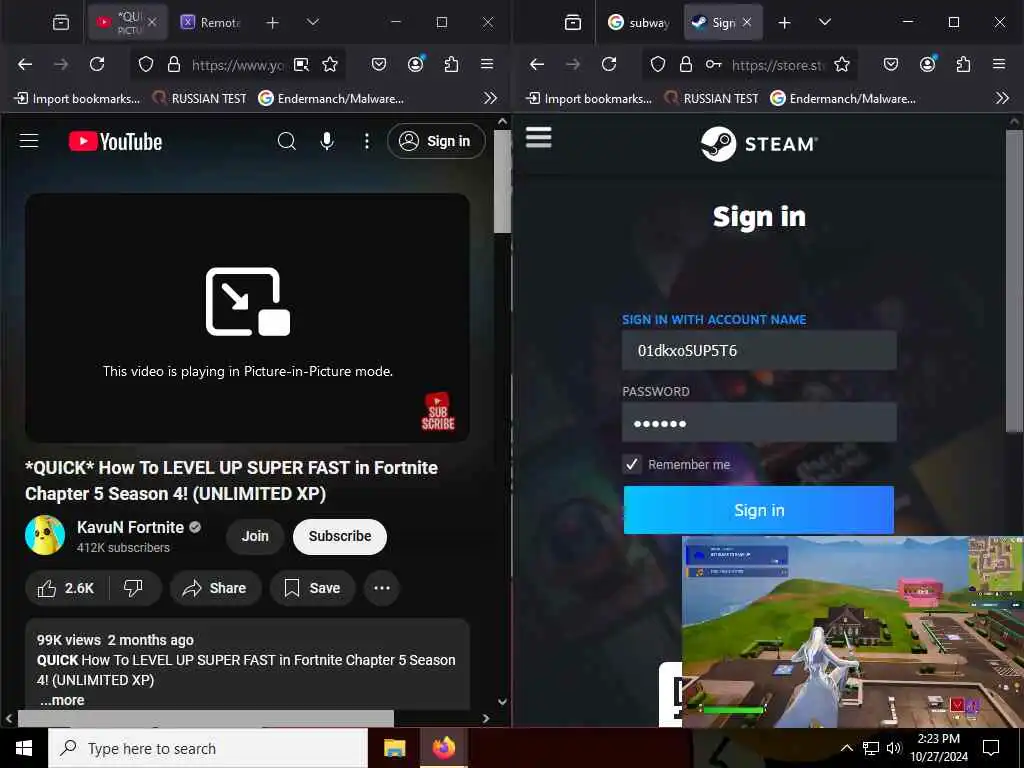Click the YouTube URL address field
This screenshot has height=768, width=1024.
click(x=238, y=65)
